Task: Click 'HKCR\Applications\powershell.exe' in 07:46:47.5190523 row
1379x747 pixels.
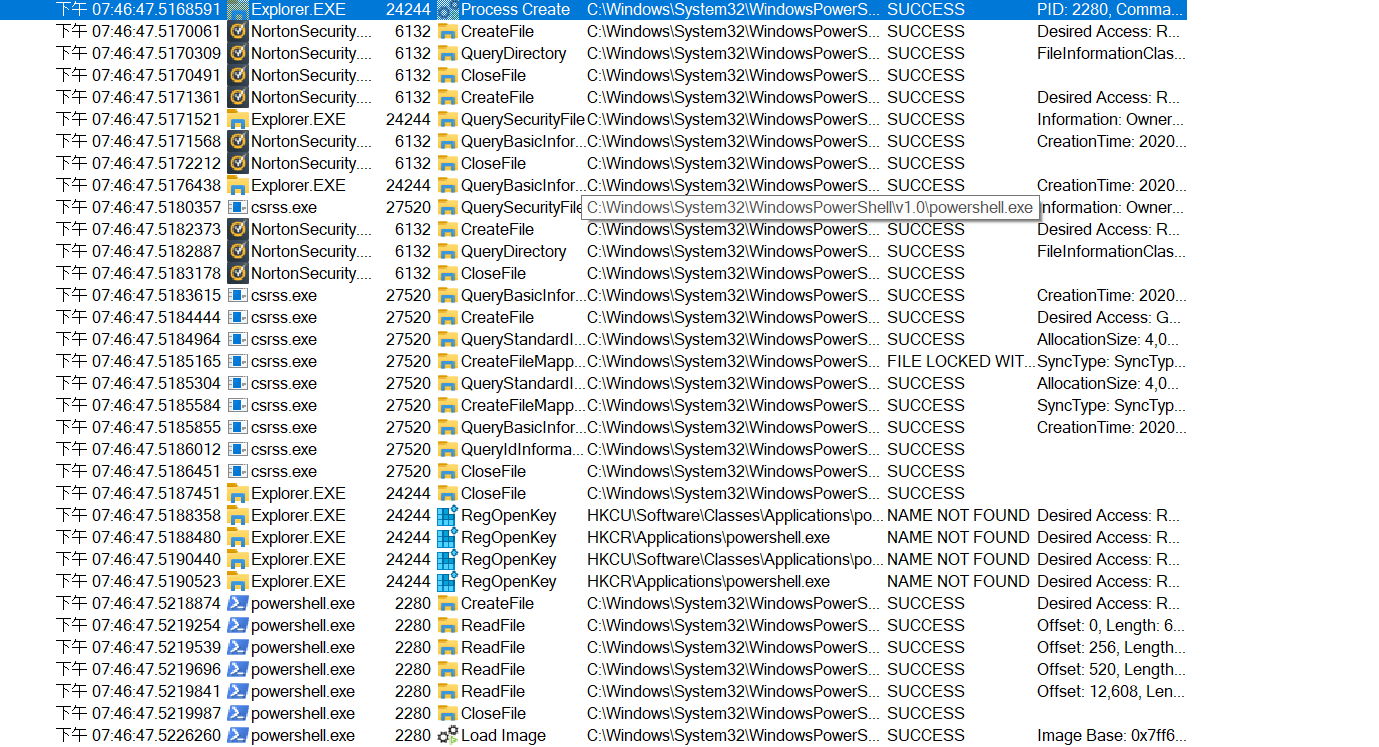Action: pyautogui.click(x=708, y=582)
